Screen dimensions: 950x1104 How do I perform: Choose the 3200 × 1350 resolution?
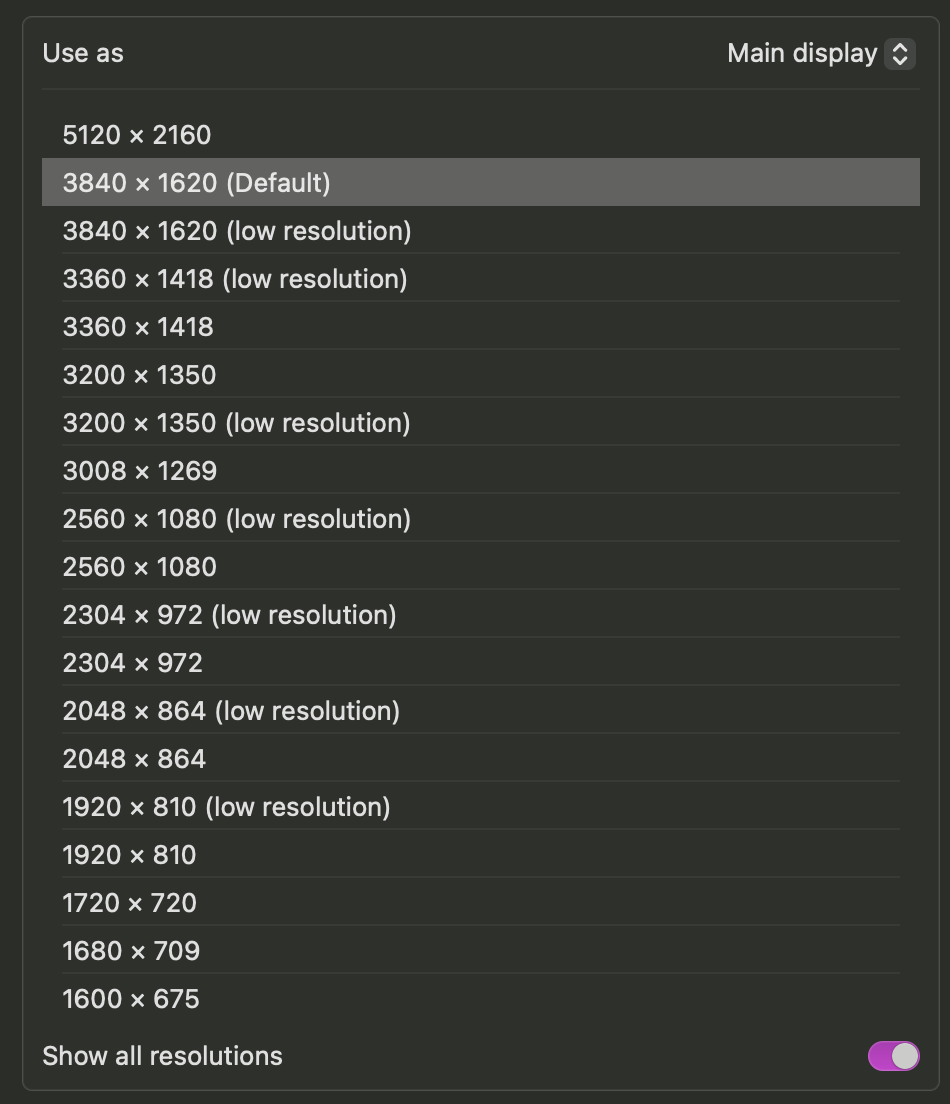(139, 375)
